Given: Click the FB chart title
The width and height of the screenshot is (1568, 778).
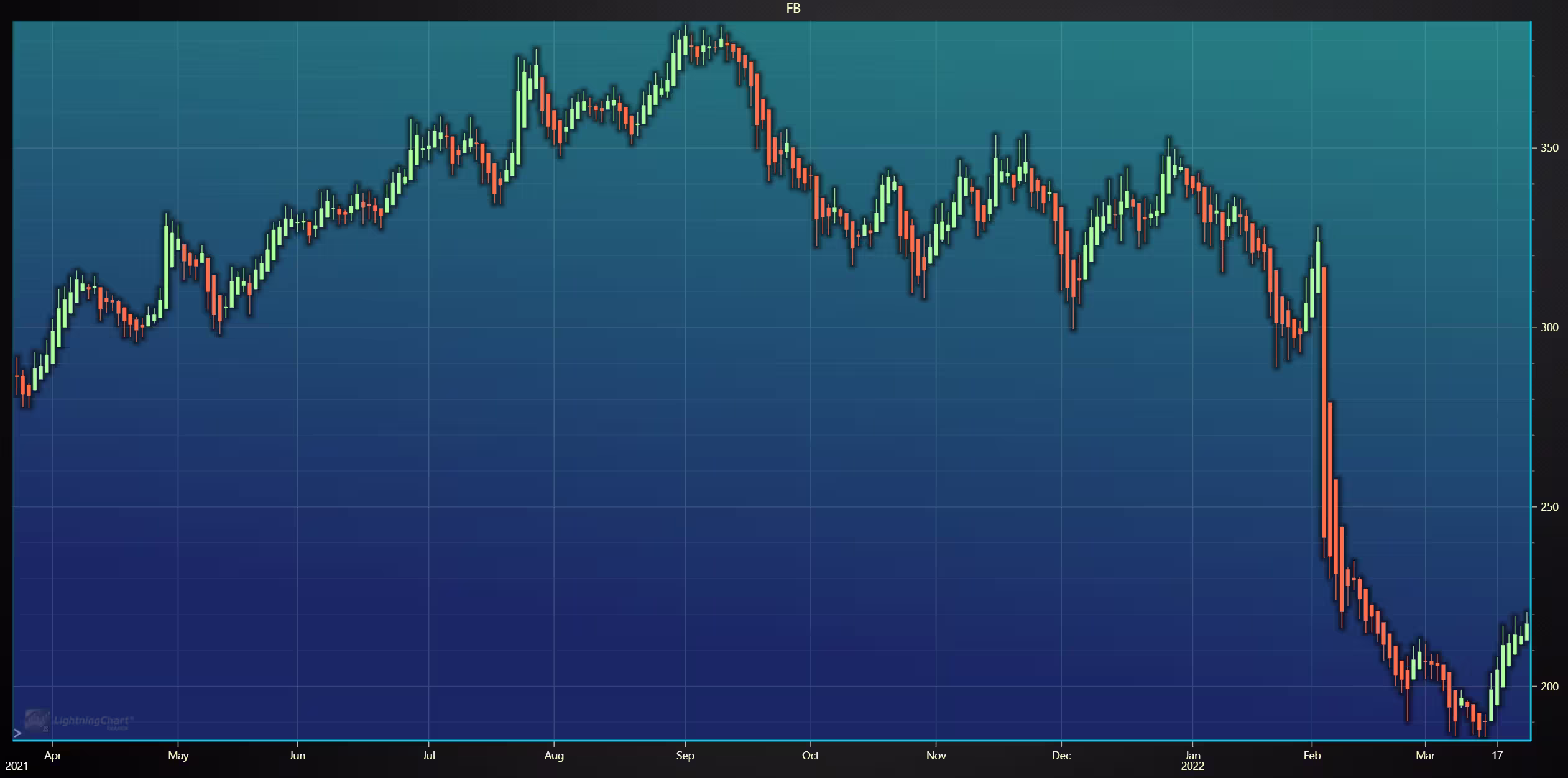Looking at the screenshot, I should pyautogui.click(x=793, y=9).
